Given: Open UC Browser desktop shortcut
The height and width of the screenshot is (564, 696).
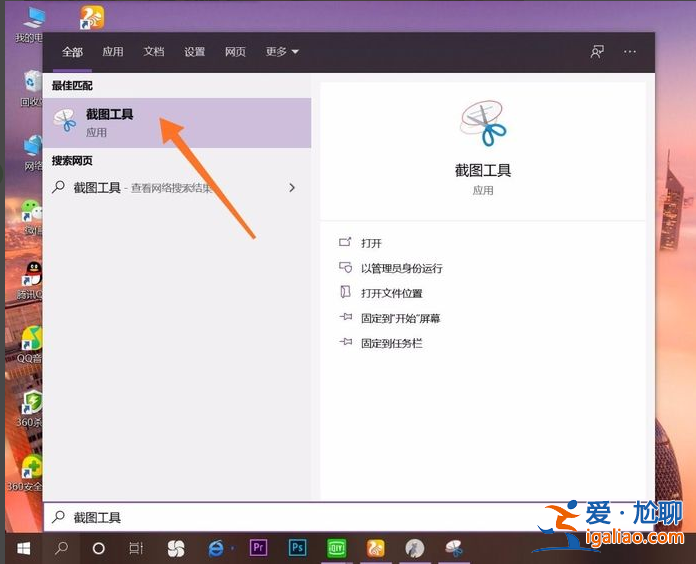Looking at the screenshot, I should (x=92, y=18).
